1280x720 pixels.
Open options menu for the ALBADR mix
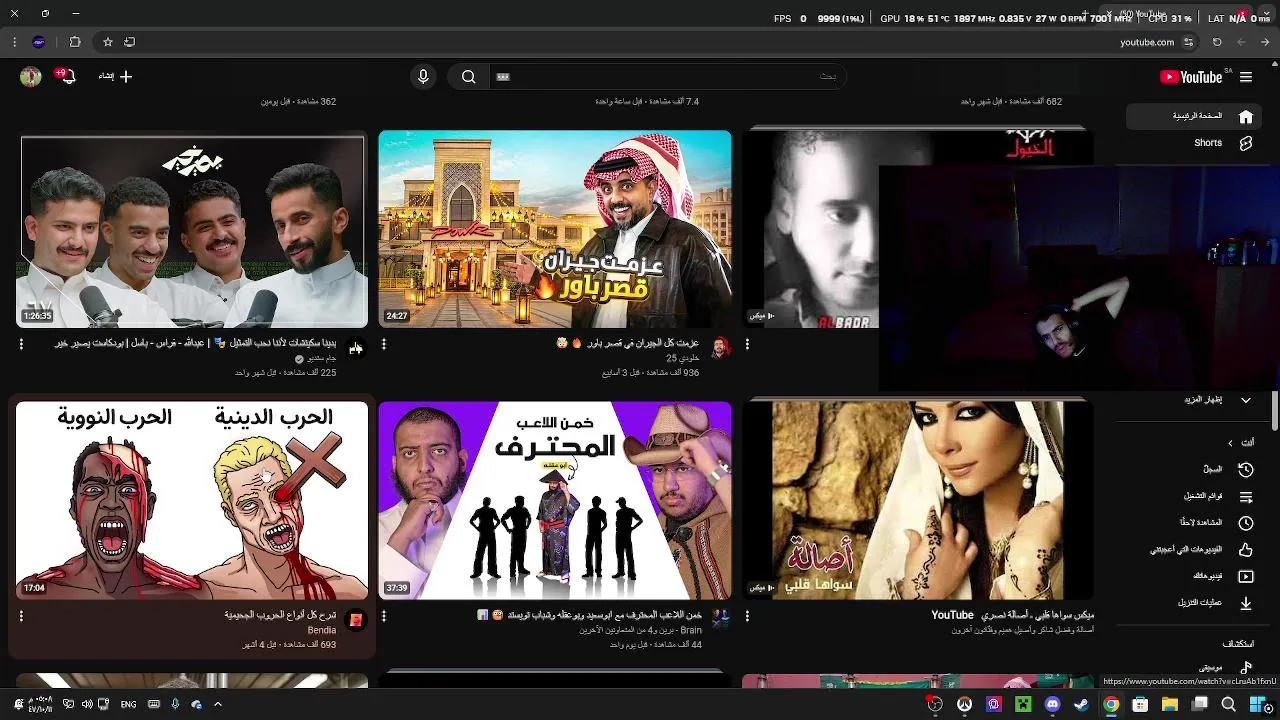point(747,344)
